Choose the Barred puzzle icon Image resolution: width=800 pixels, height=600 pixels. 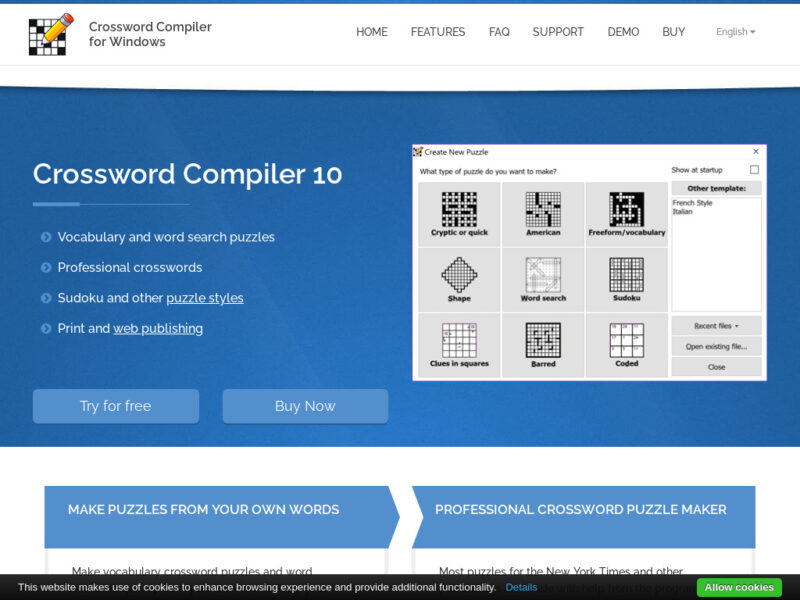click(x=543, y=340)
